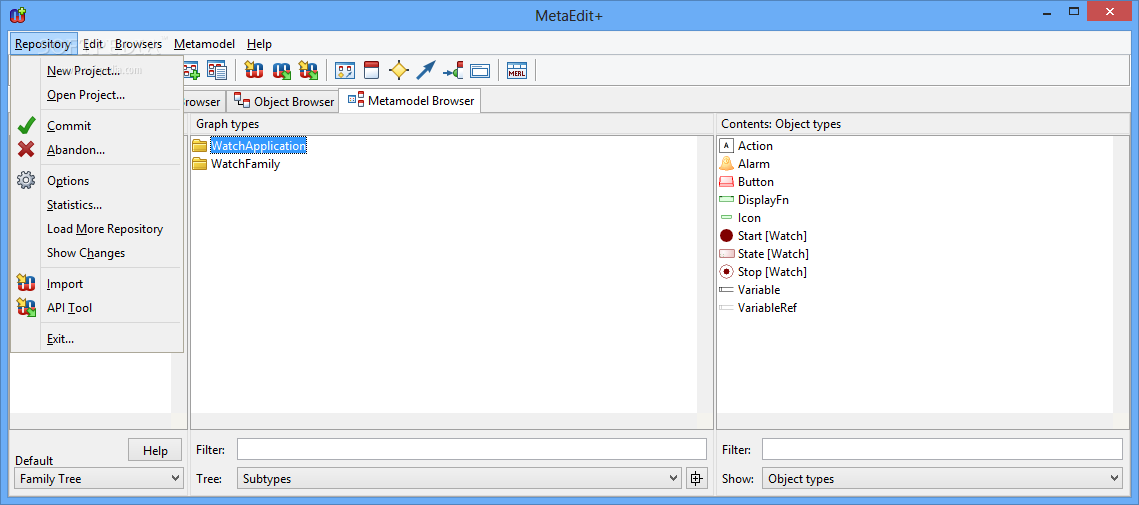Open the Graph Tool toolbar icon

(344, 70)
